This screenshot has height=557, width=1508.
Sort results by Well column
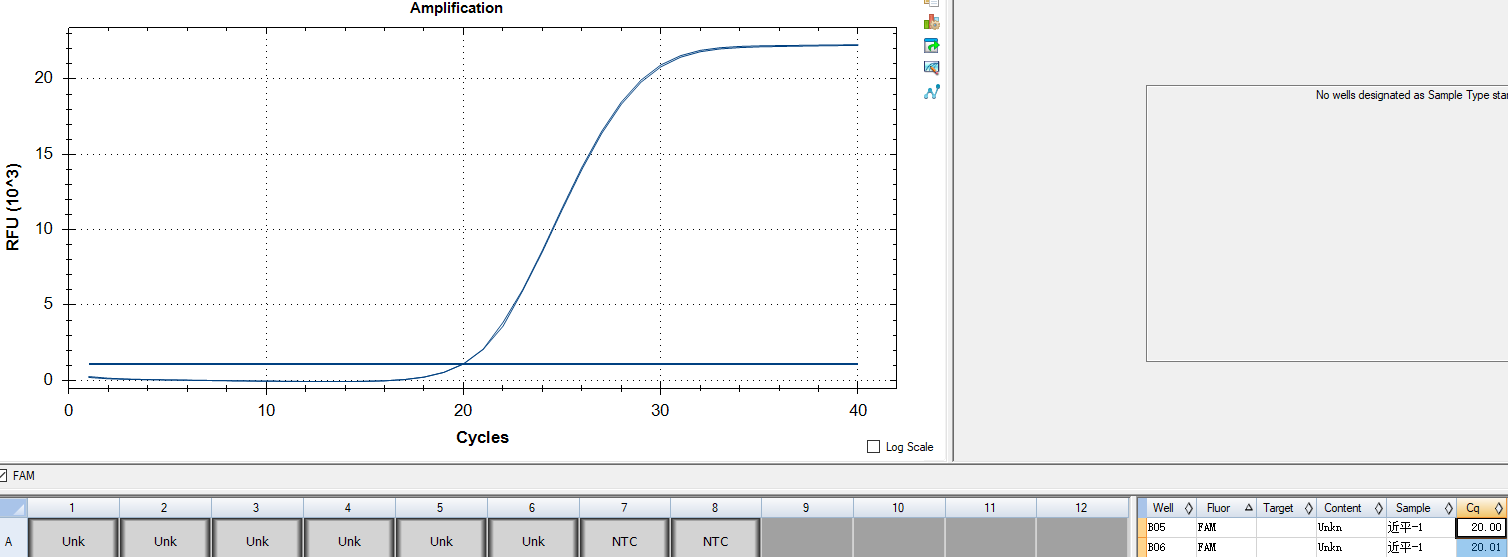(x=1170, y=508)
